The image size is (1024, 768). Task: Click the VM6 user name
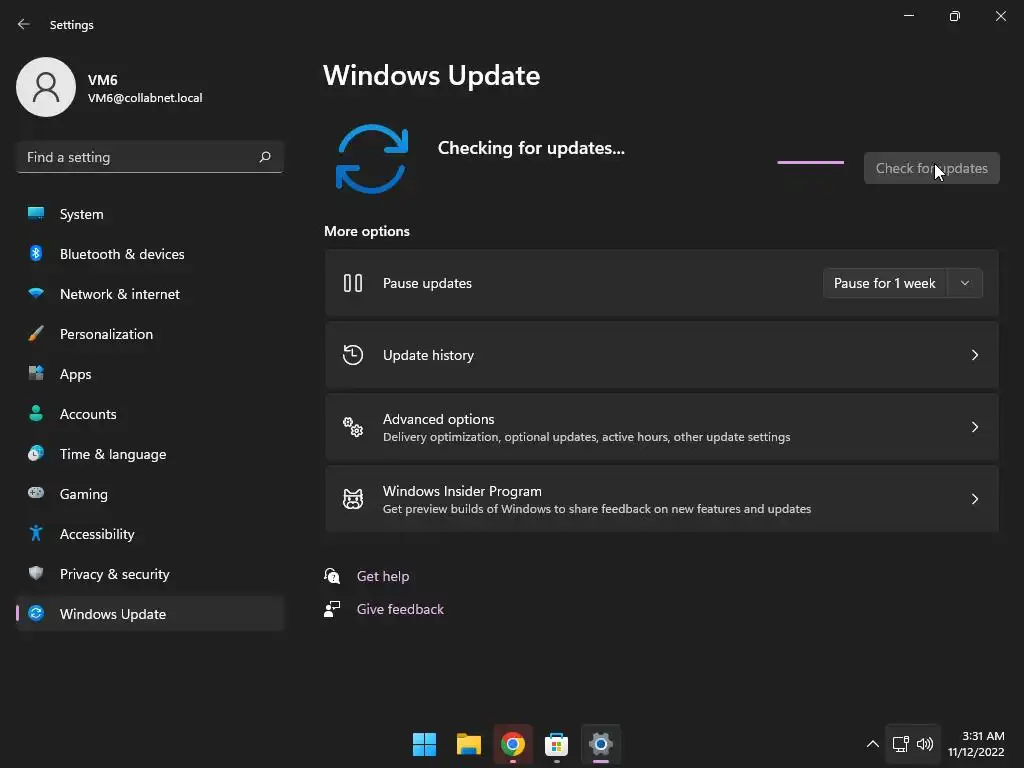pos(103,80)
